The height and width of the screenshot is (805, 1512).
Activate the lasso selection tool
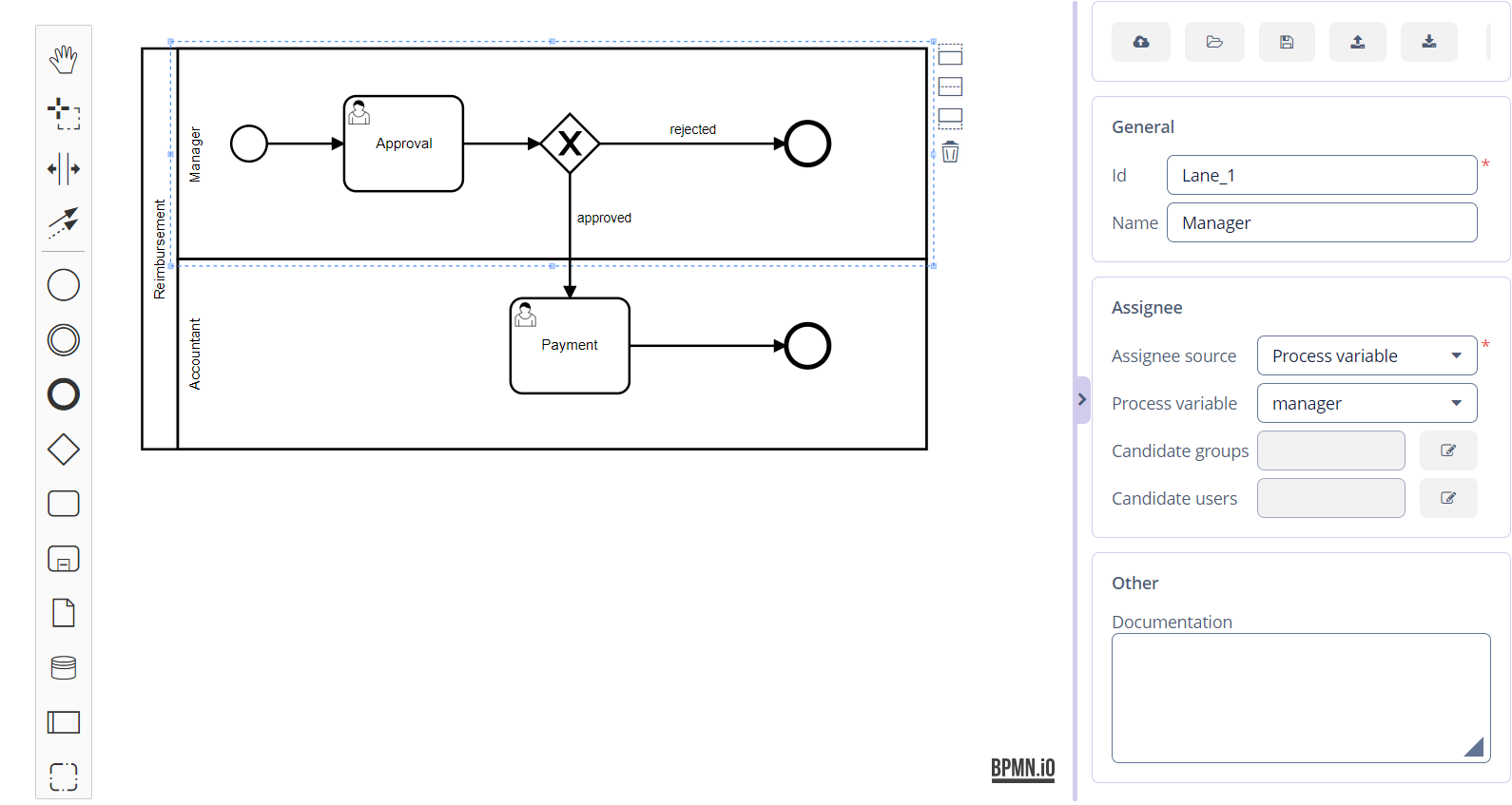pos(64,114)
